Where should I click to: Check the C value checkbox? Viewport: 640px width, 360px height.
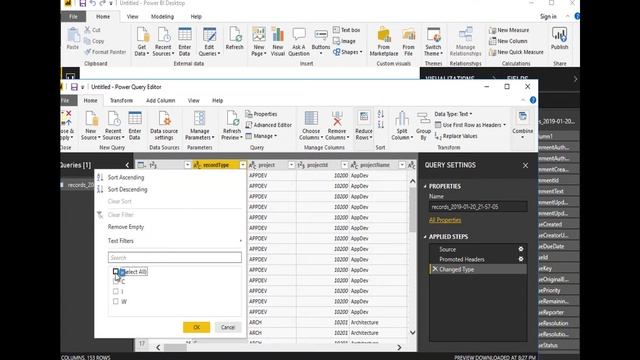tap(116, 281)
